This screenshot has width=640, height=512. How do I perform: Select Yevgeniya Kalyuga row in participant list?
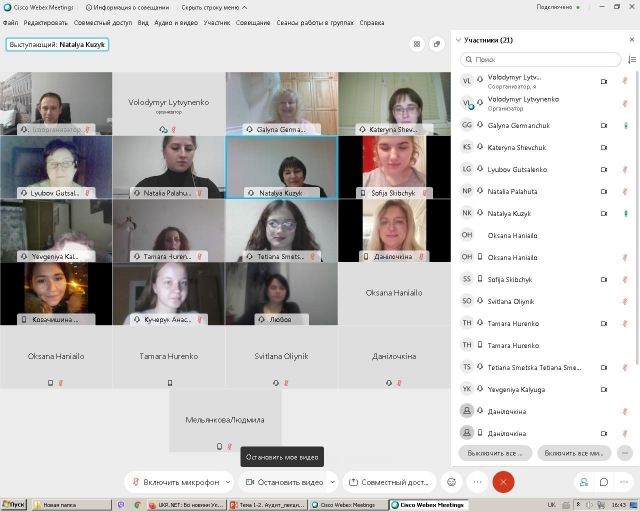(x=544, y=390)
